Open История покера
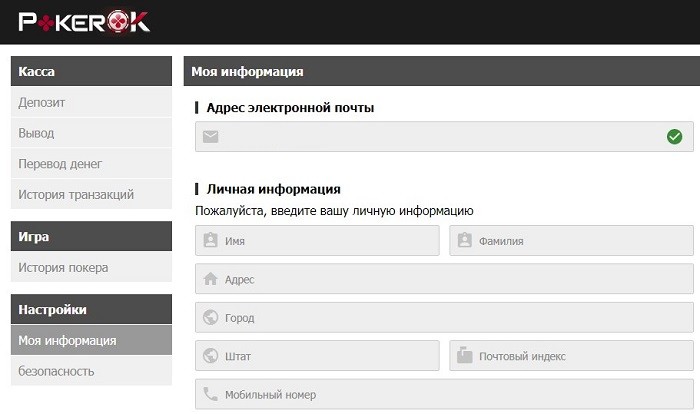The height and width of the screenshot is (414, 700). click(x=91, y=268)
